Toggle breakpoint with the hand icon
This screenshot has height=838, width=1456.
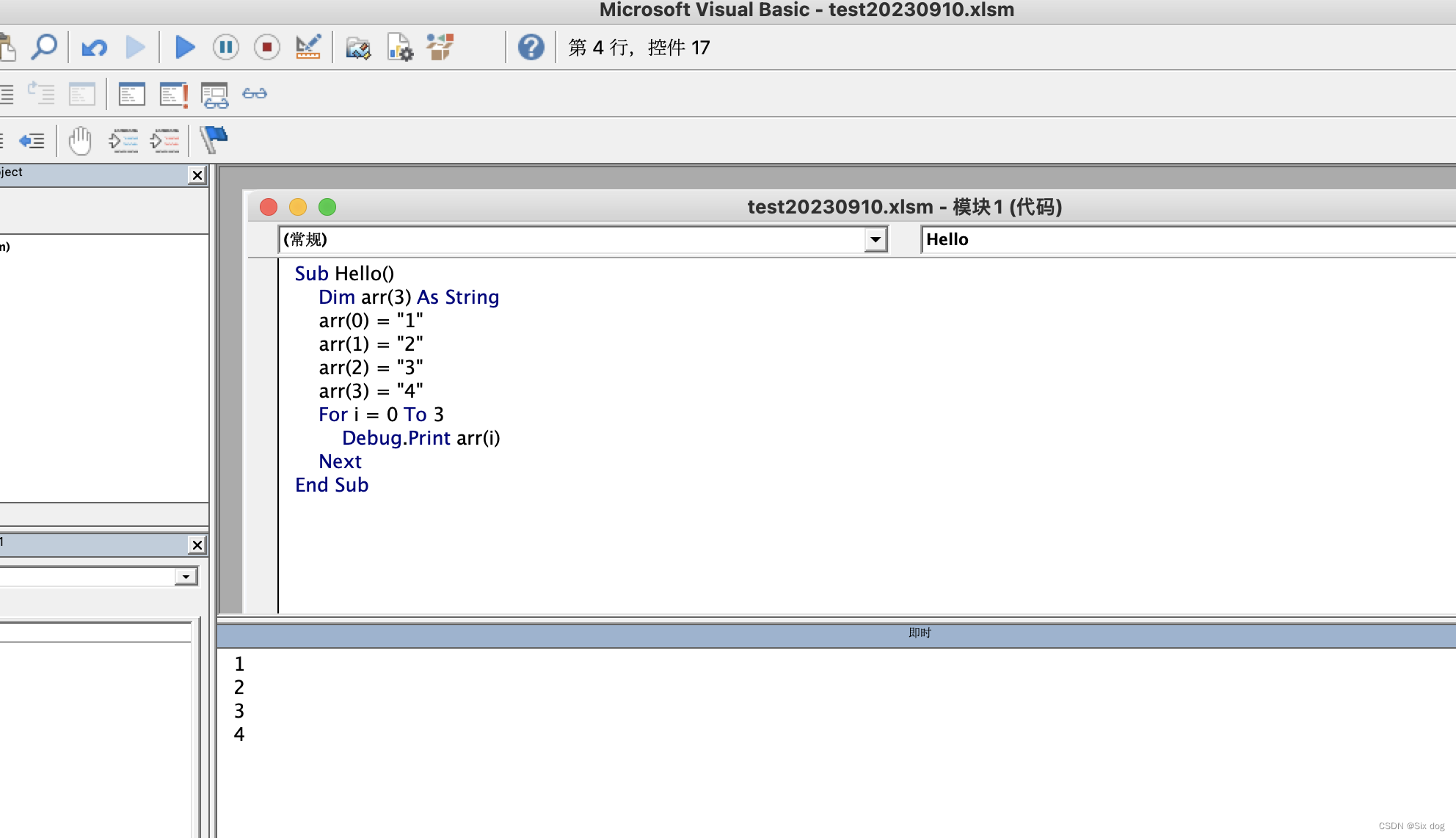click(x=80, y=140)
